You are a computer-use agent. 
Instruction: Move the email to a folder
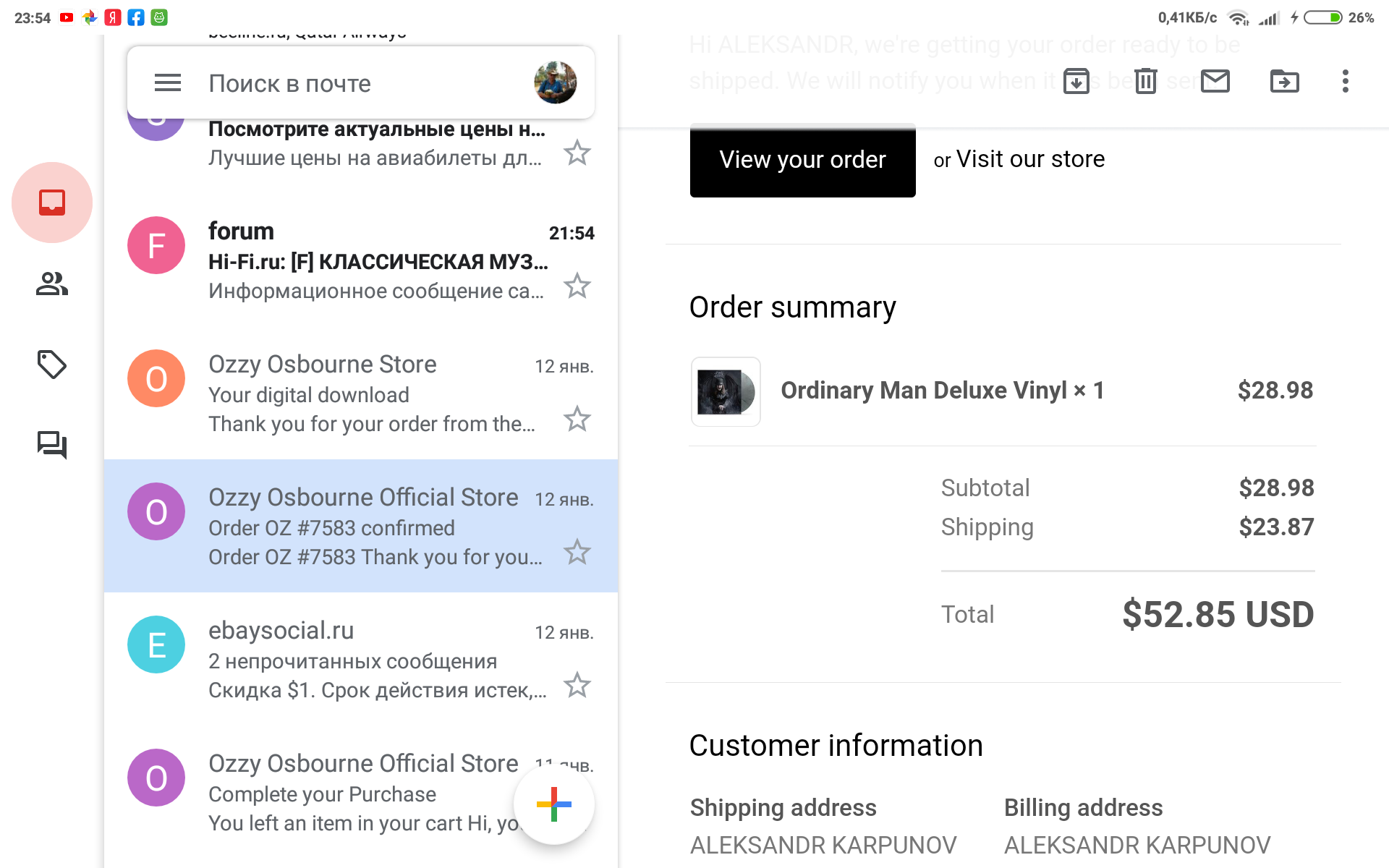click(x=1285, y=81)
